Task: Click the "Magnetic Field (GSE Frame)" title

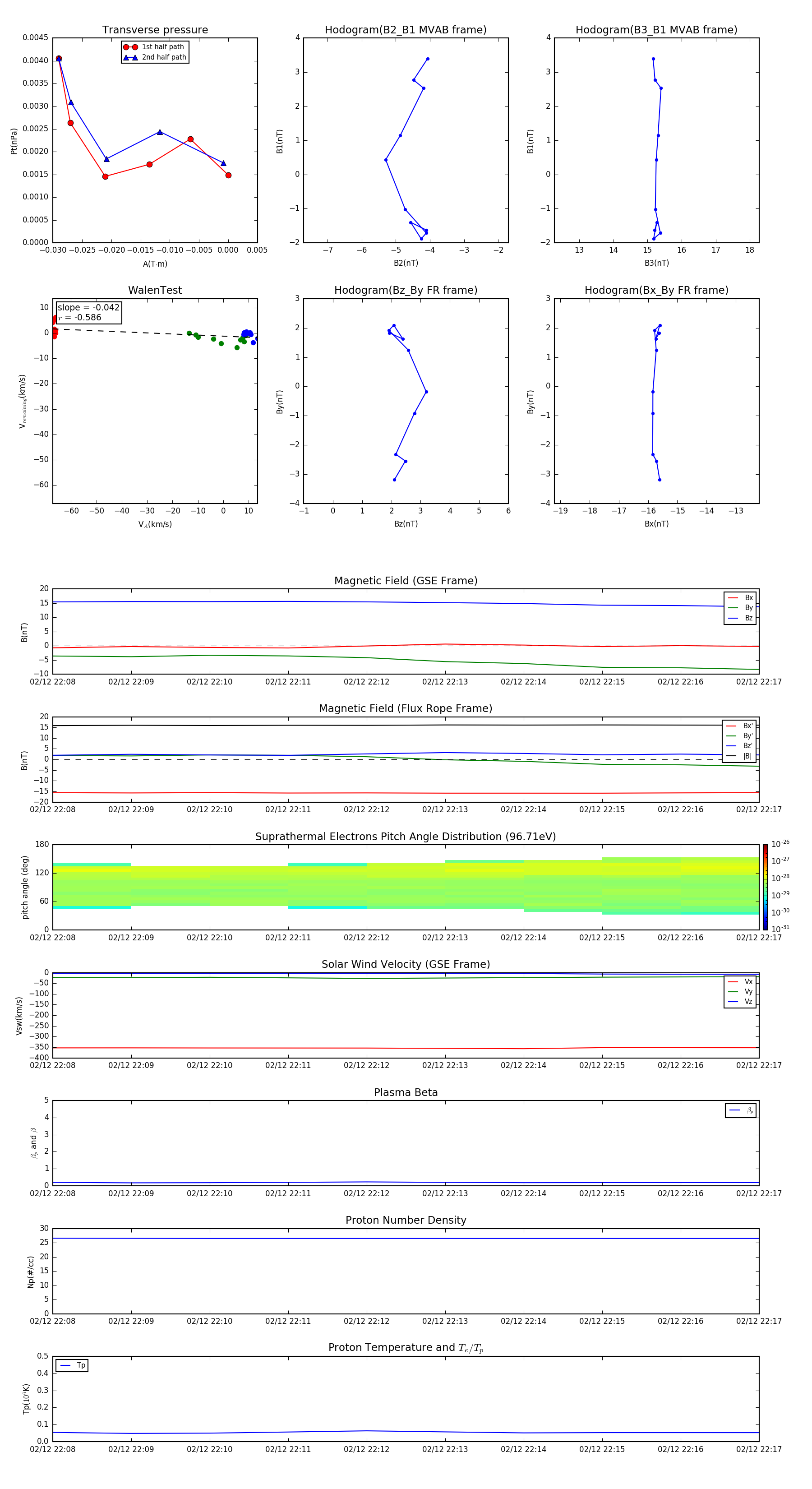Action: pyautogui.click(x=406, y=581)
